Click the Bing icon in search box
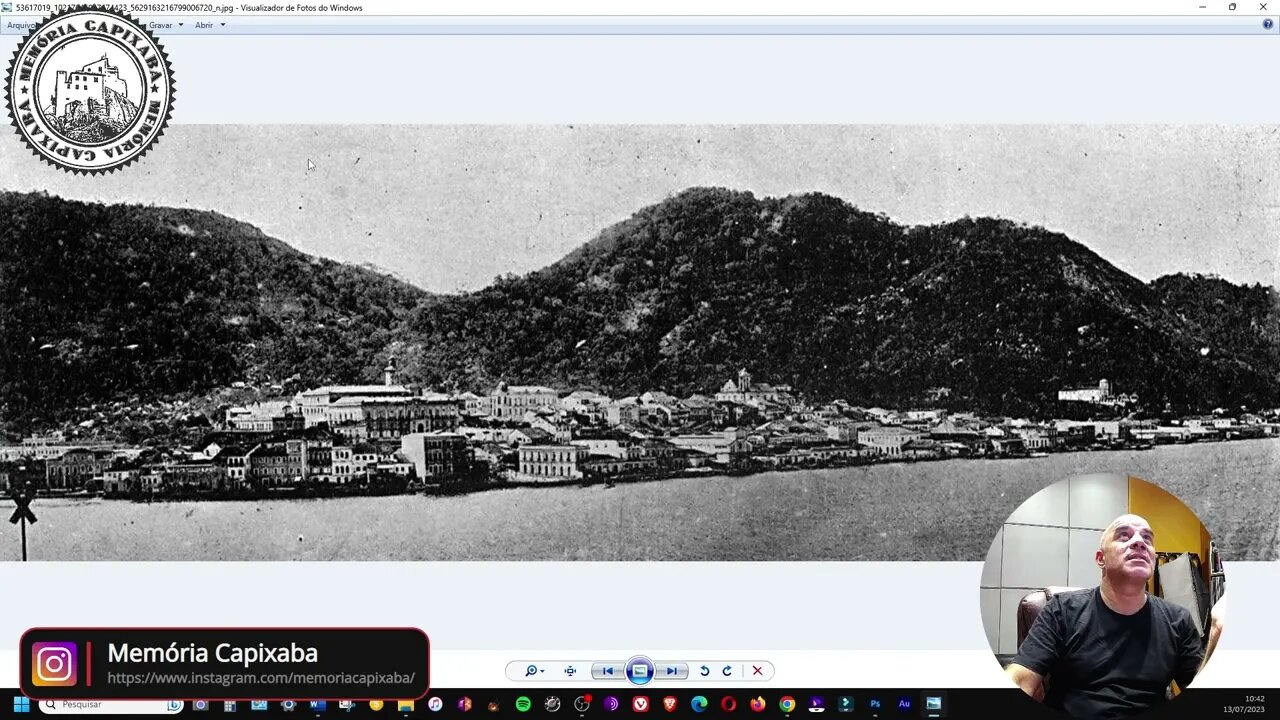1280x720 pixels. [x=174, y=704]
